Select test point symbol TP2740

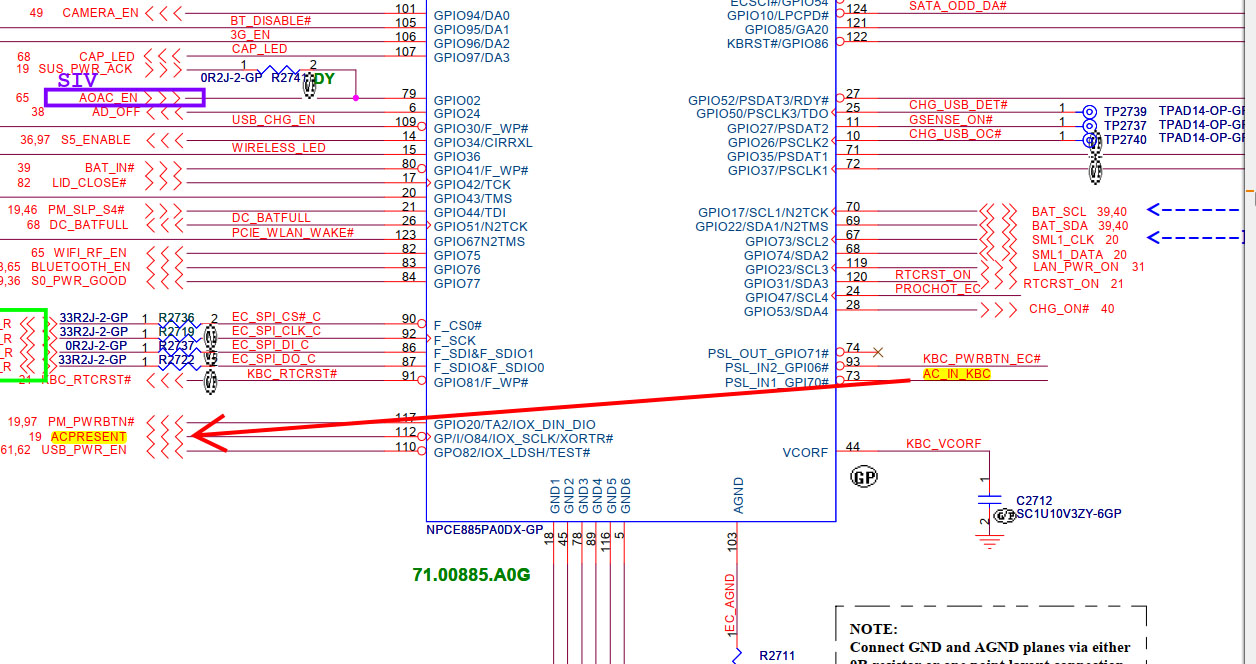coord(1090,140)
